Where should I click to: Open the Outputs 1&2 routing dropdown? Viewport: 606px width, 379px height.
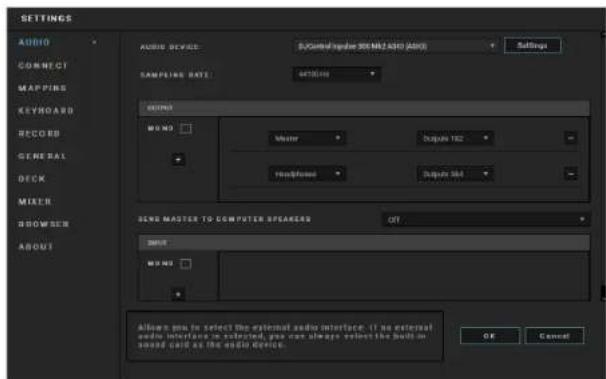point(455,138)
